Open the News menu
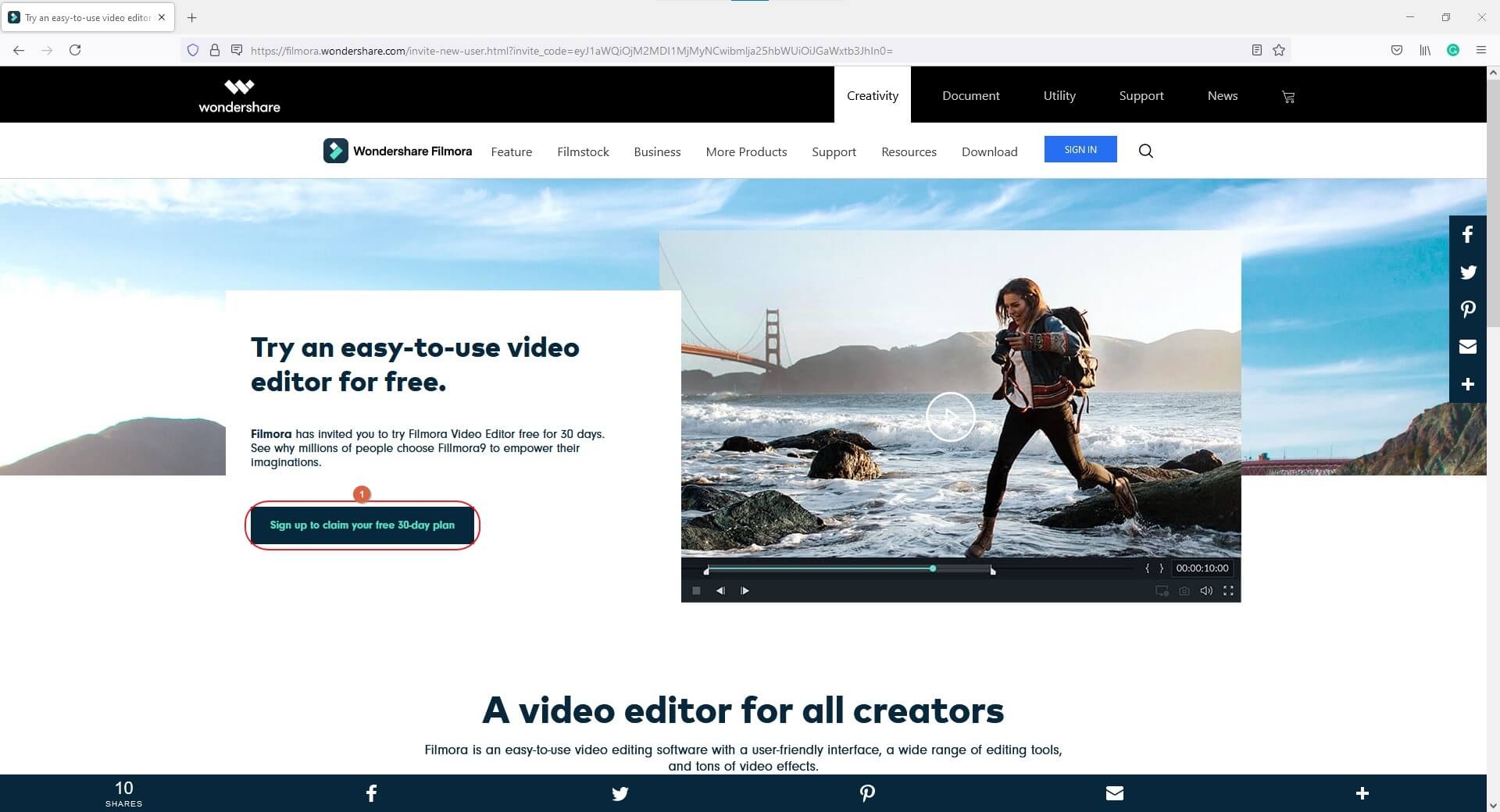 click(x=1223, y=95)
